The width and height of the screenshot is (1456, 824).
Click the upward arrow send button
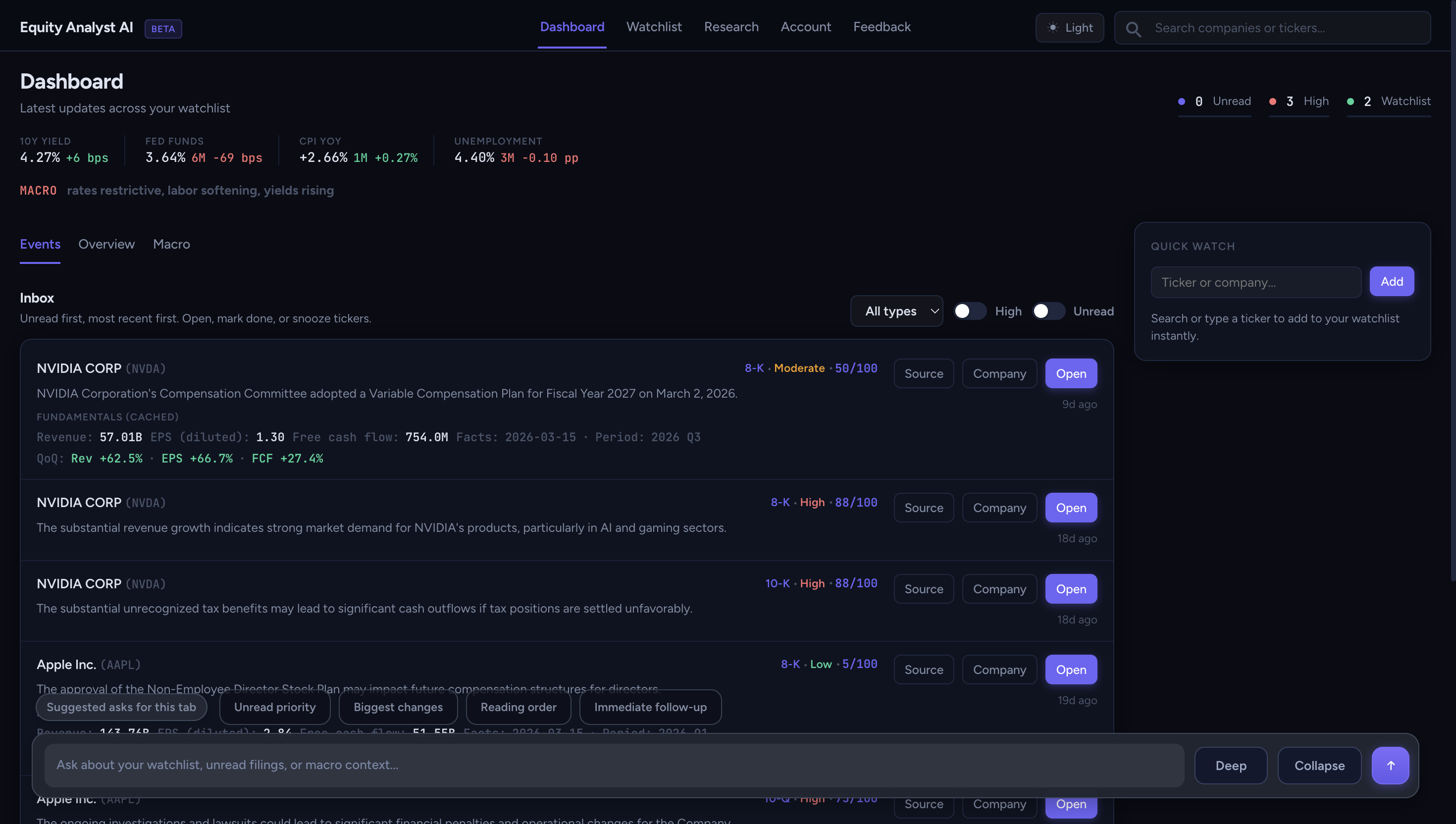point(1391,765)
